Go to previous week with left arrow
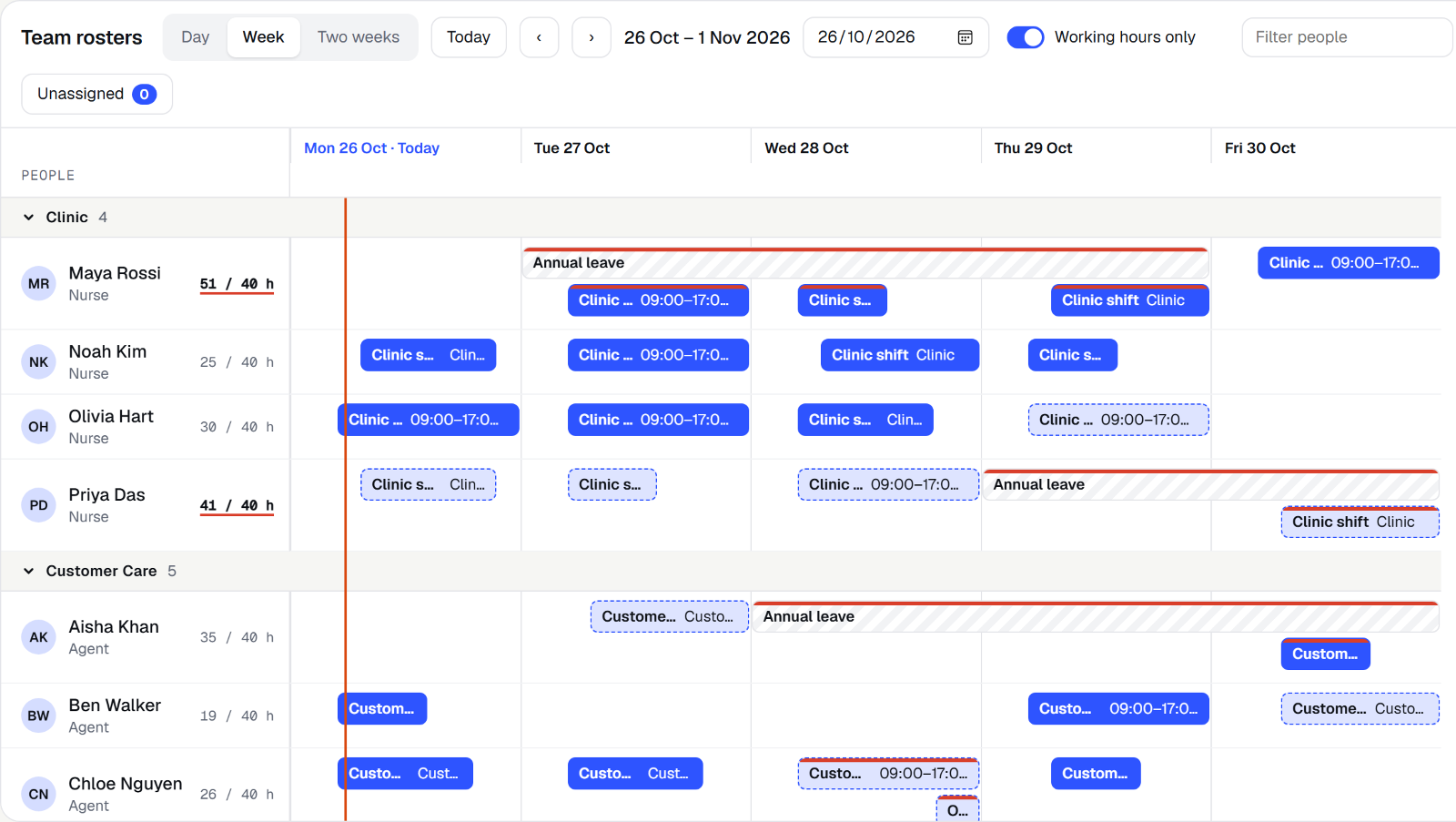 [539, 37]
